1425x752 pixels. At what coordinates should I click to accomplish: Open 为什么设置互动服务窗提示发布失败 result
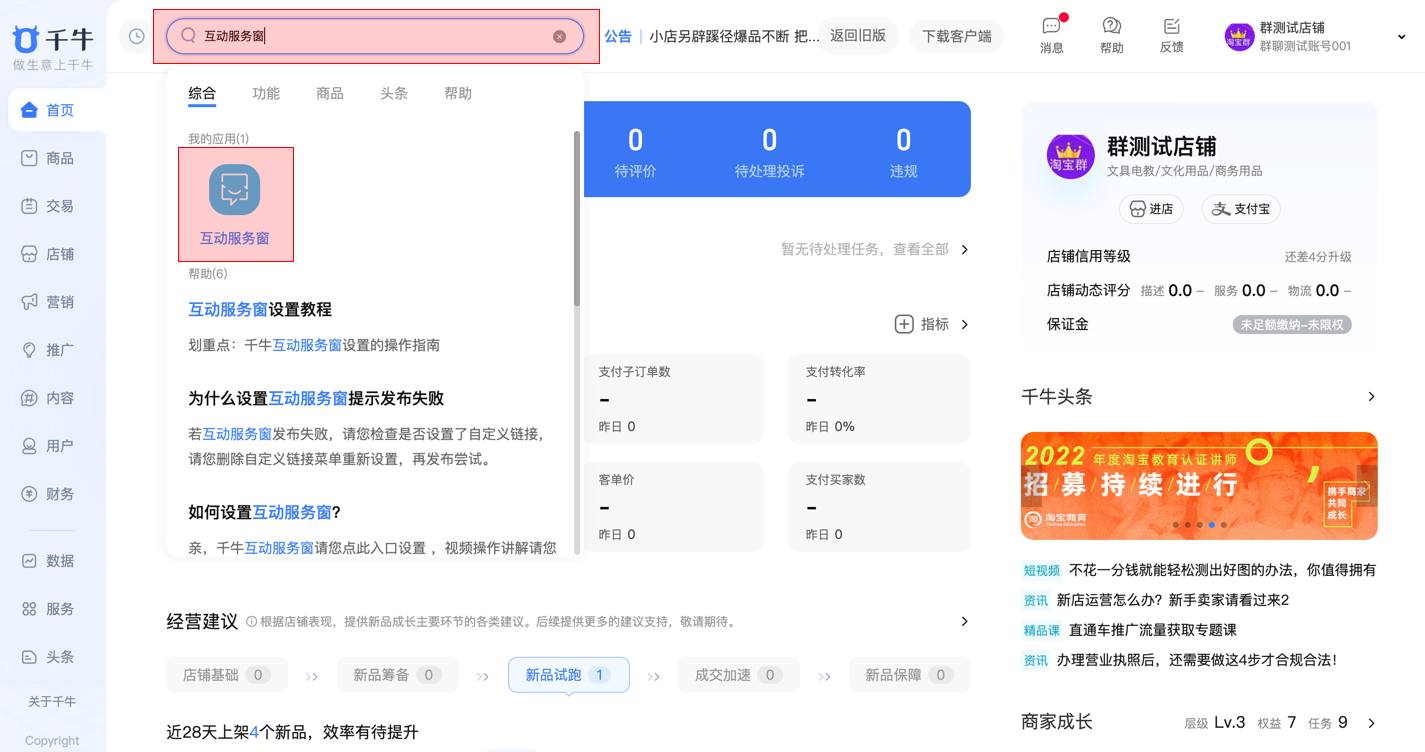click(316, 399)
